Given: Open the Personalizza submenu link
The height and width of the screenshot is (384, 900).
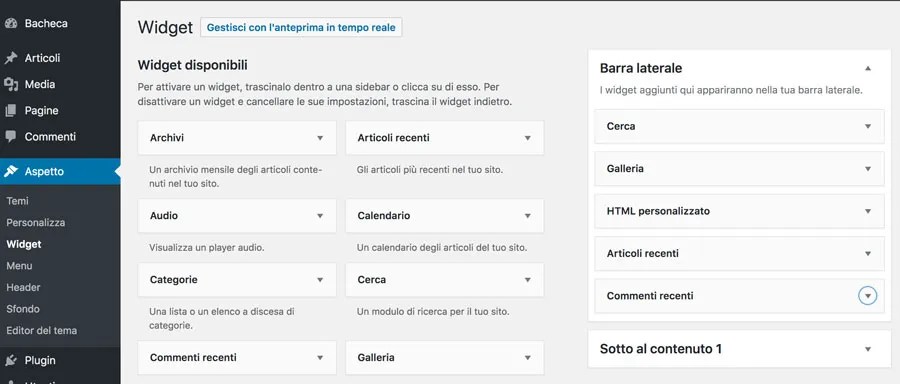Looking at the screenshot, I should click(x=36, y=222).
